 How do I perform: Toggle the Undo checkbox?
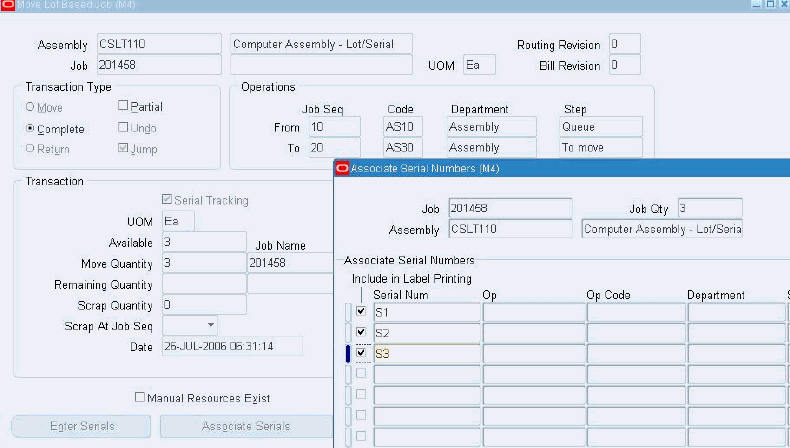[123, 127]
